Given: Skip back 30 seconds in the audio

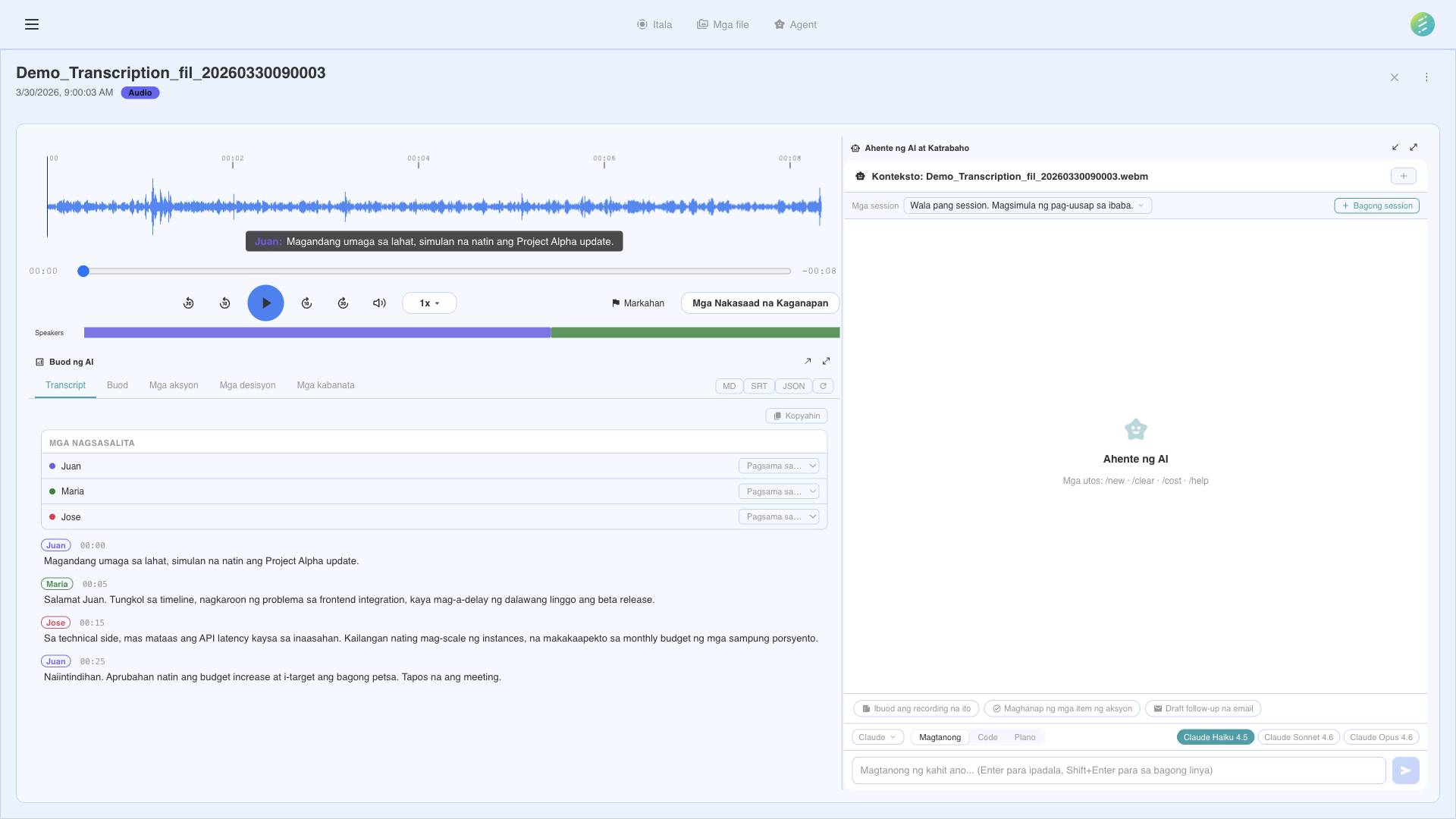Looking at the screenshot, I should 188,303.
